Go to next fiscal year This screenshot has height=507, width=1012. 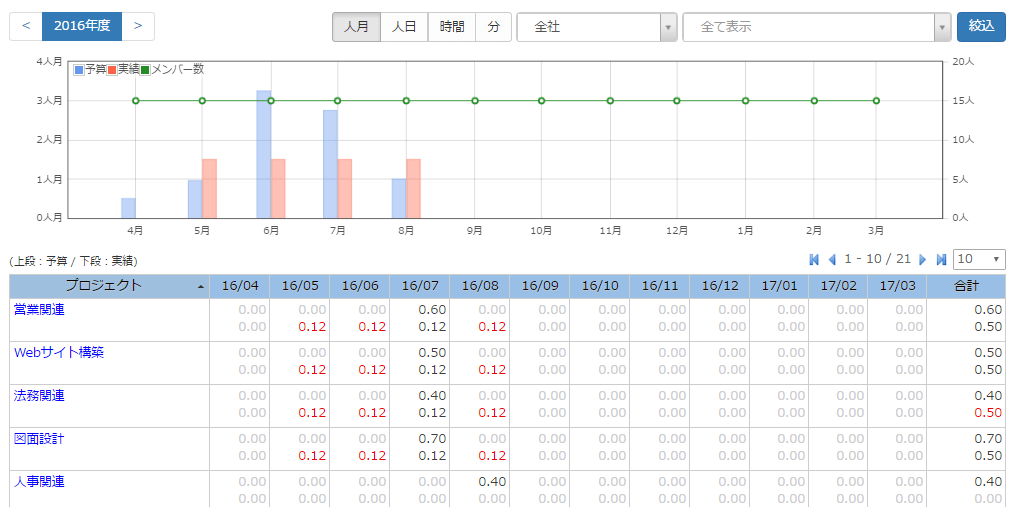[138, 26]
